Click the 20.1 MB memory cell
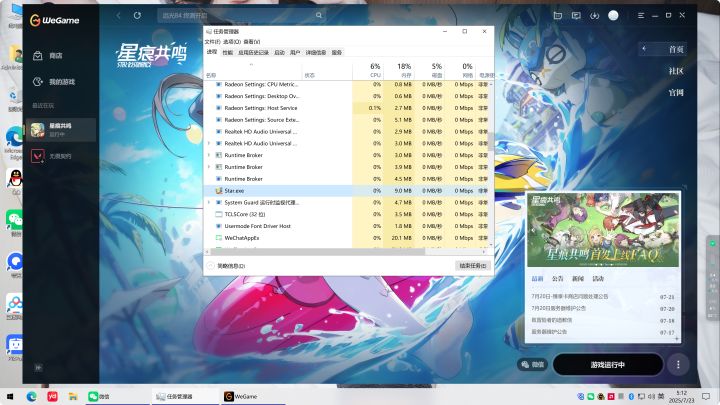 tap(399, 238)
